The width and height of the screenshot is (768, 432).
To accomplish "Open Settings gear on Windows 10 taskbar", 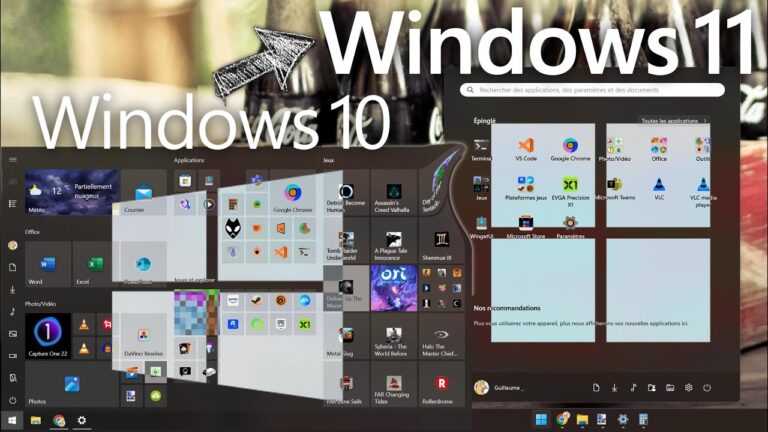I will point(82,420).
